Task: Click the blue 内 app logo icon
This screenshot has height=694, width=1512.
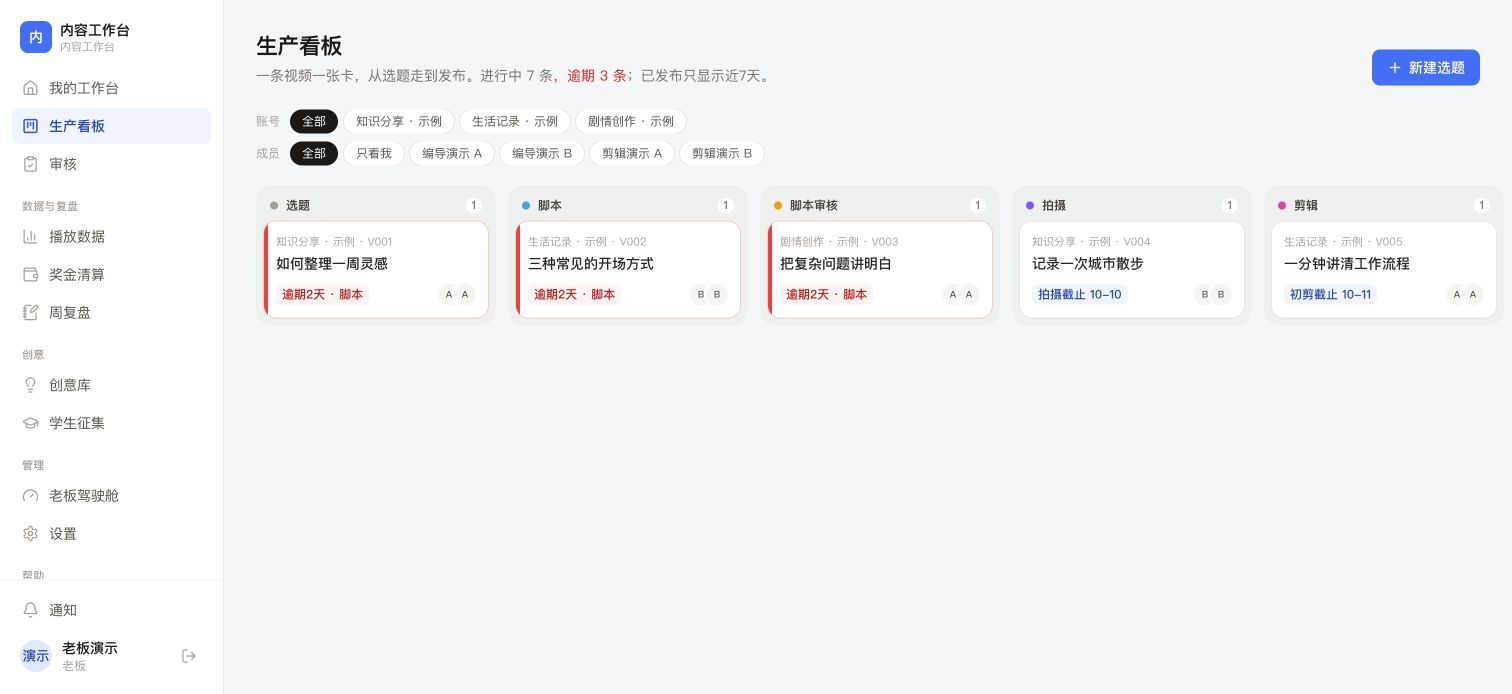Action: pyautogui.click(x=36, y=37)
